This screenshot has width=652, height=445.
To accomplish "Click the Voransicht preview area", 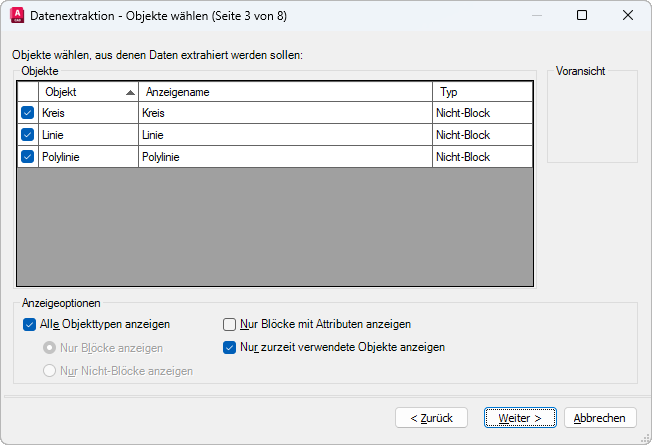I will click(x=592, y=120).
